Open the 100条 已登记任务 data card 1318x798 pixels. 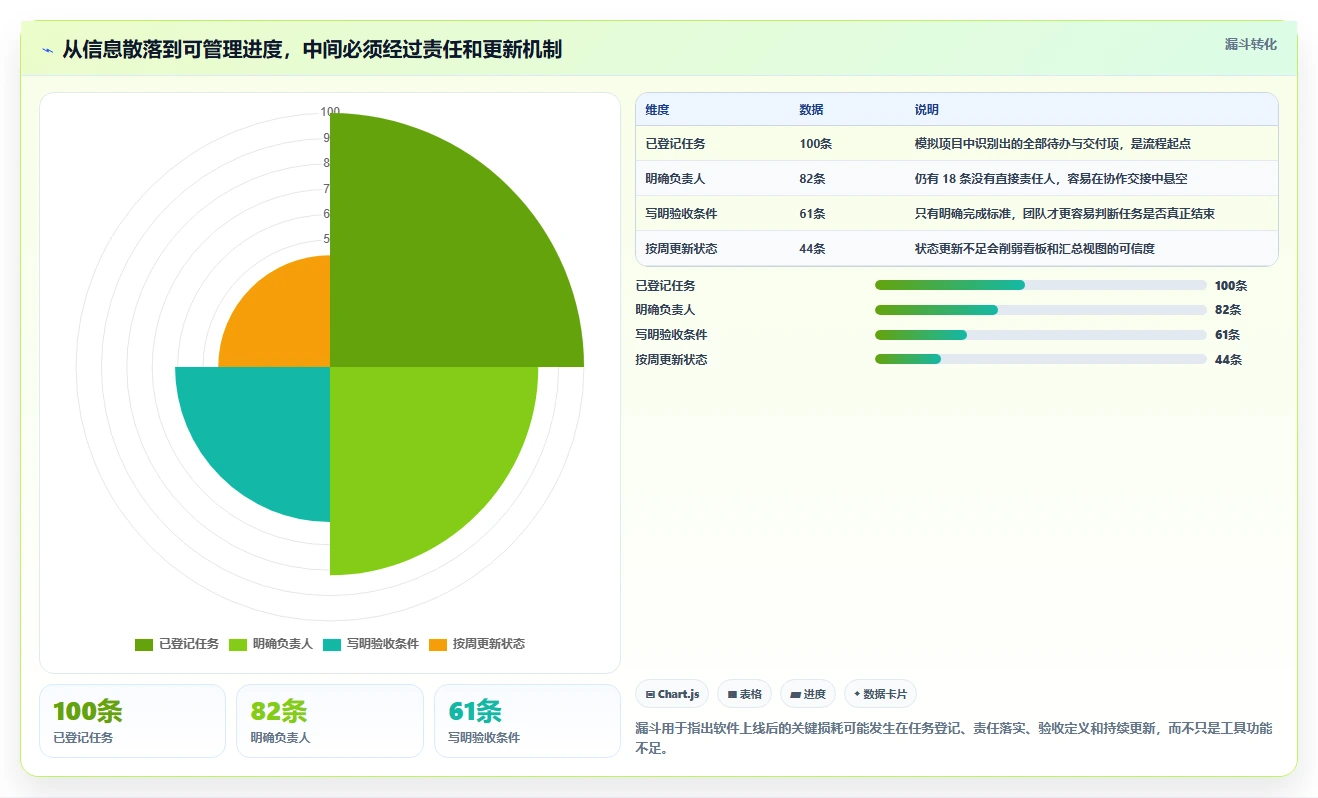tap(132, 721)
